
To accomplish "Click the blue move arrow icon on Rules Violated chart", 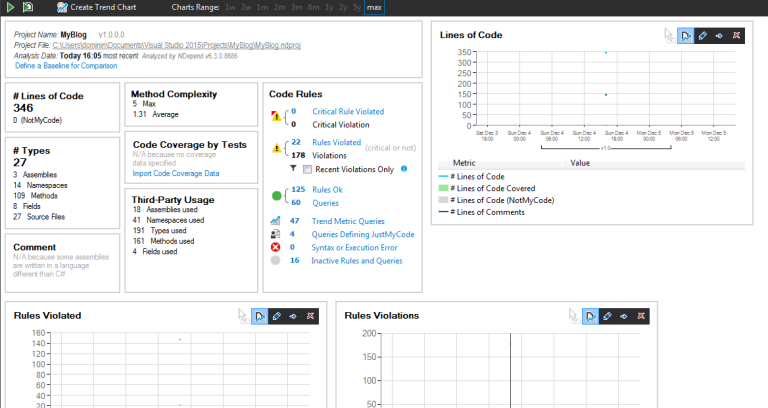I will pos(293,316).
